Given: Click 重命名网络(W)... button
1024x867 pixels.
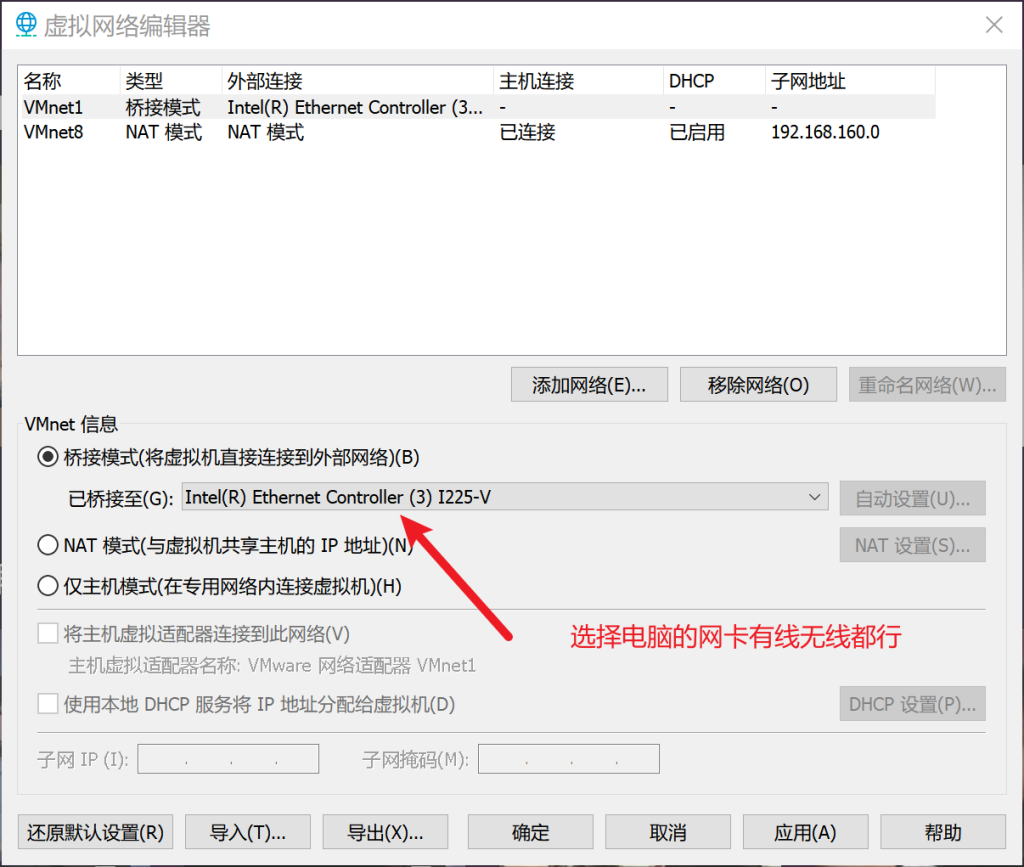Looking at the screenshot, I should pos(927,385).
